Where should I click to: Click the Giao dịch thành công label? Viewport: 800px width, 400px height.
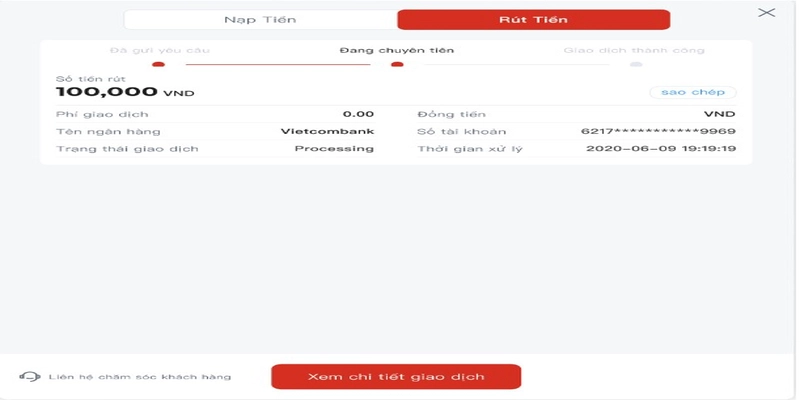coord(634,50)
